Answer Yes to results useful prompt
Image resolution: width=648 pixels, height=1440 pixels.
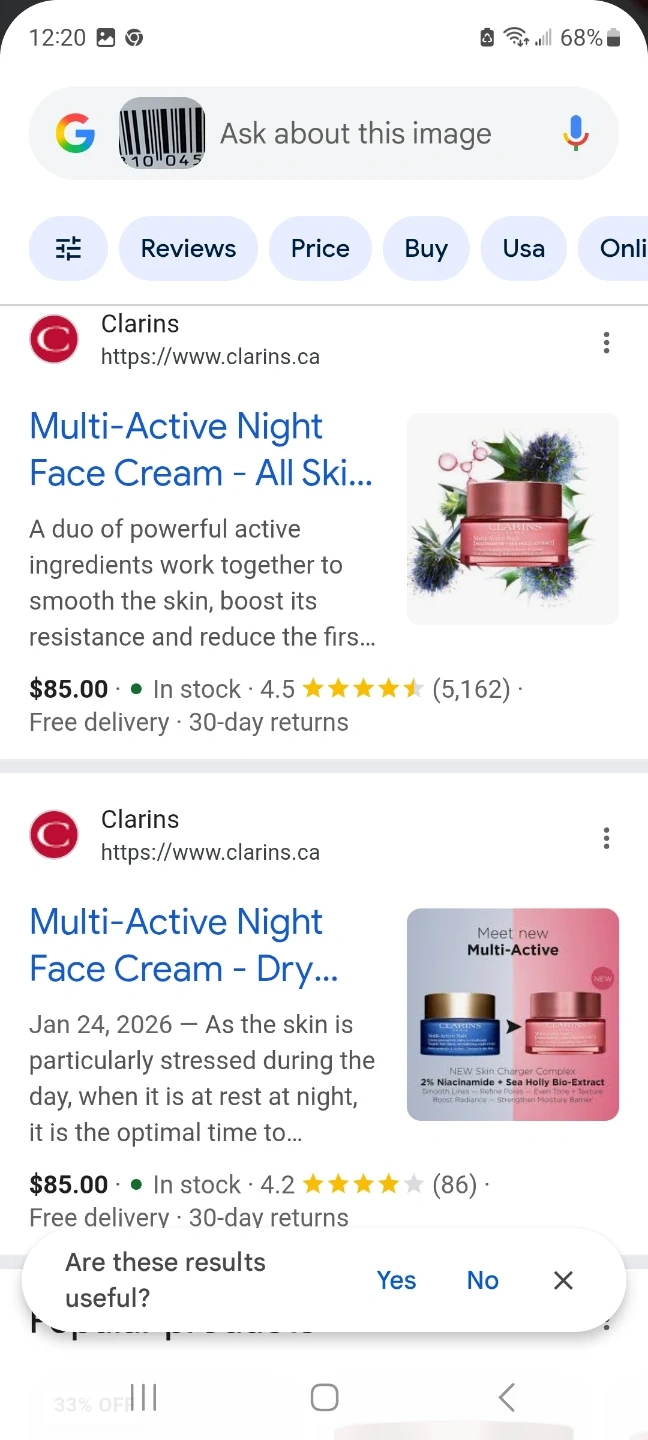[x=396, y=1280]
